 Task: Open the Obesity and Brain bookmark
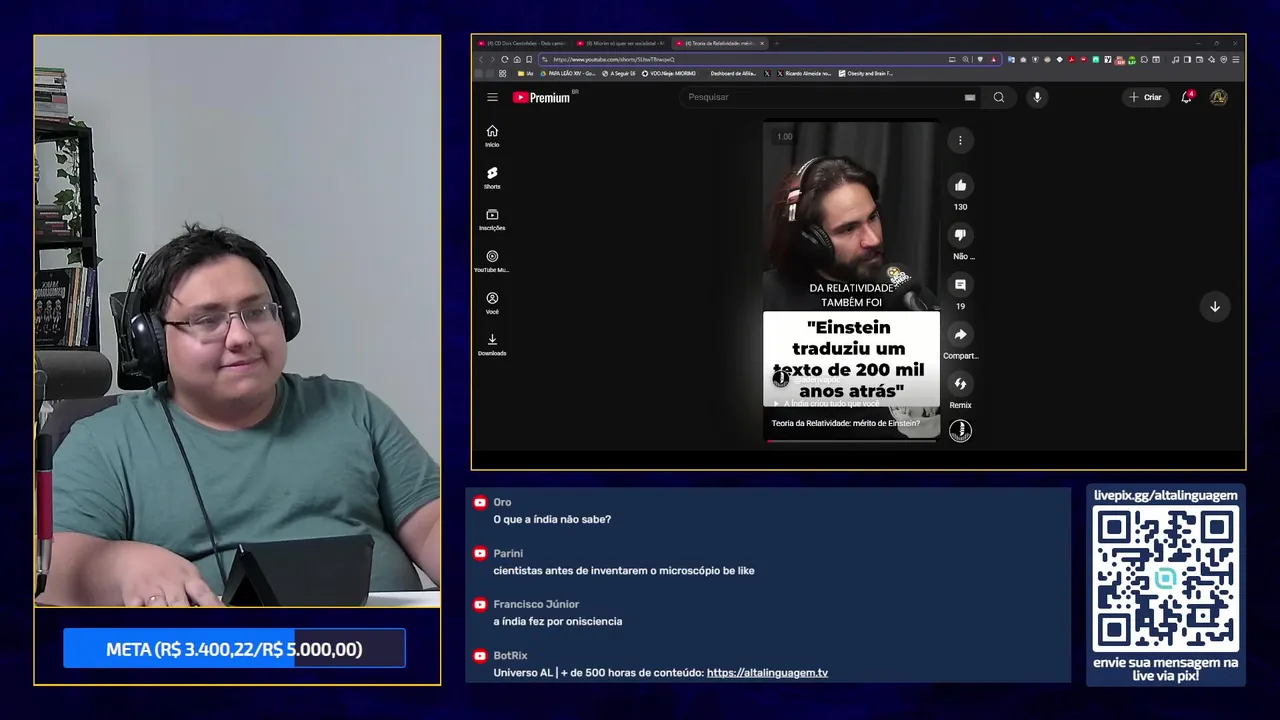pos(866,73)
